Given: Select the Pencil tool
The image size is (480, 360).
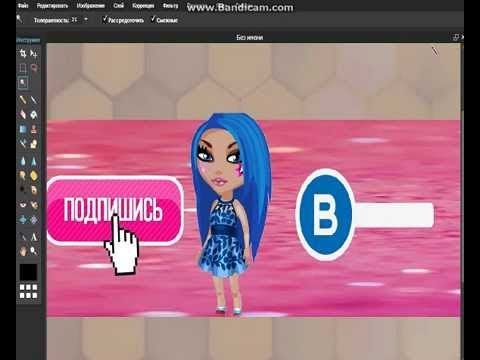Looking at the screenshot, I should [x=23, y=100].
